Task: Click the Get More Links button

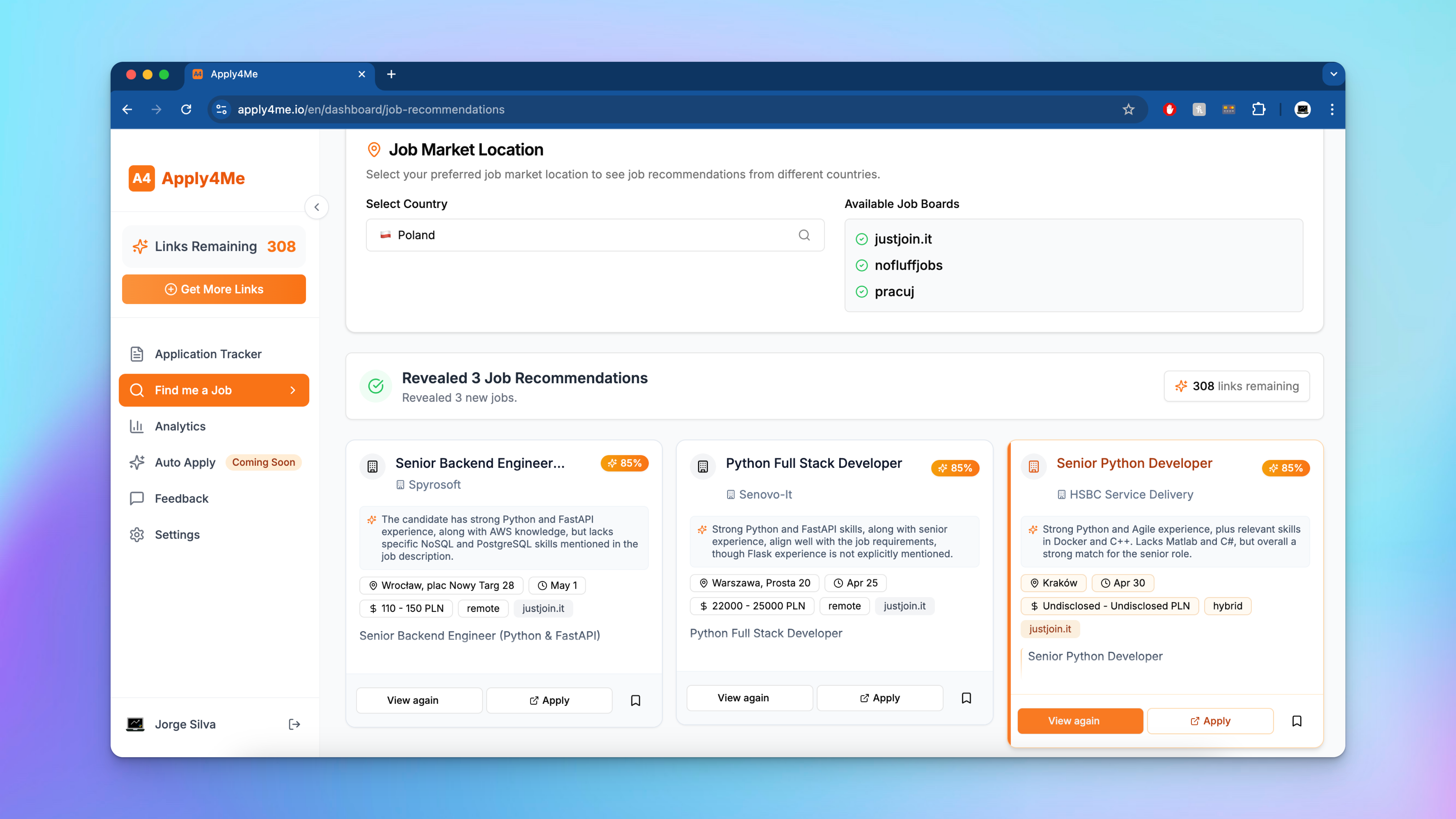Action: coord(214,289)
